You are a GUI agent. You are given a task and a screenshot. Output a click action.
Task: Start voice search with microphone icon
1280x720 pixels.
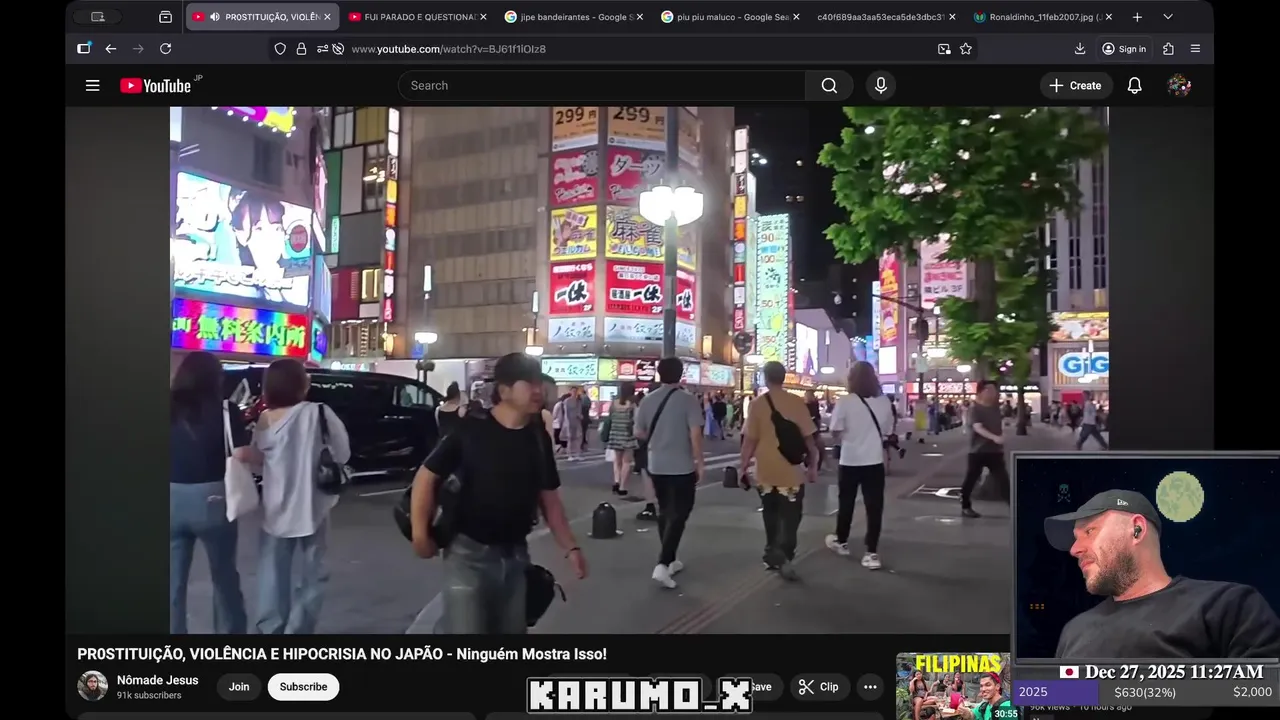(x=881, y=86)
